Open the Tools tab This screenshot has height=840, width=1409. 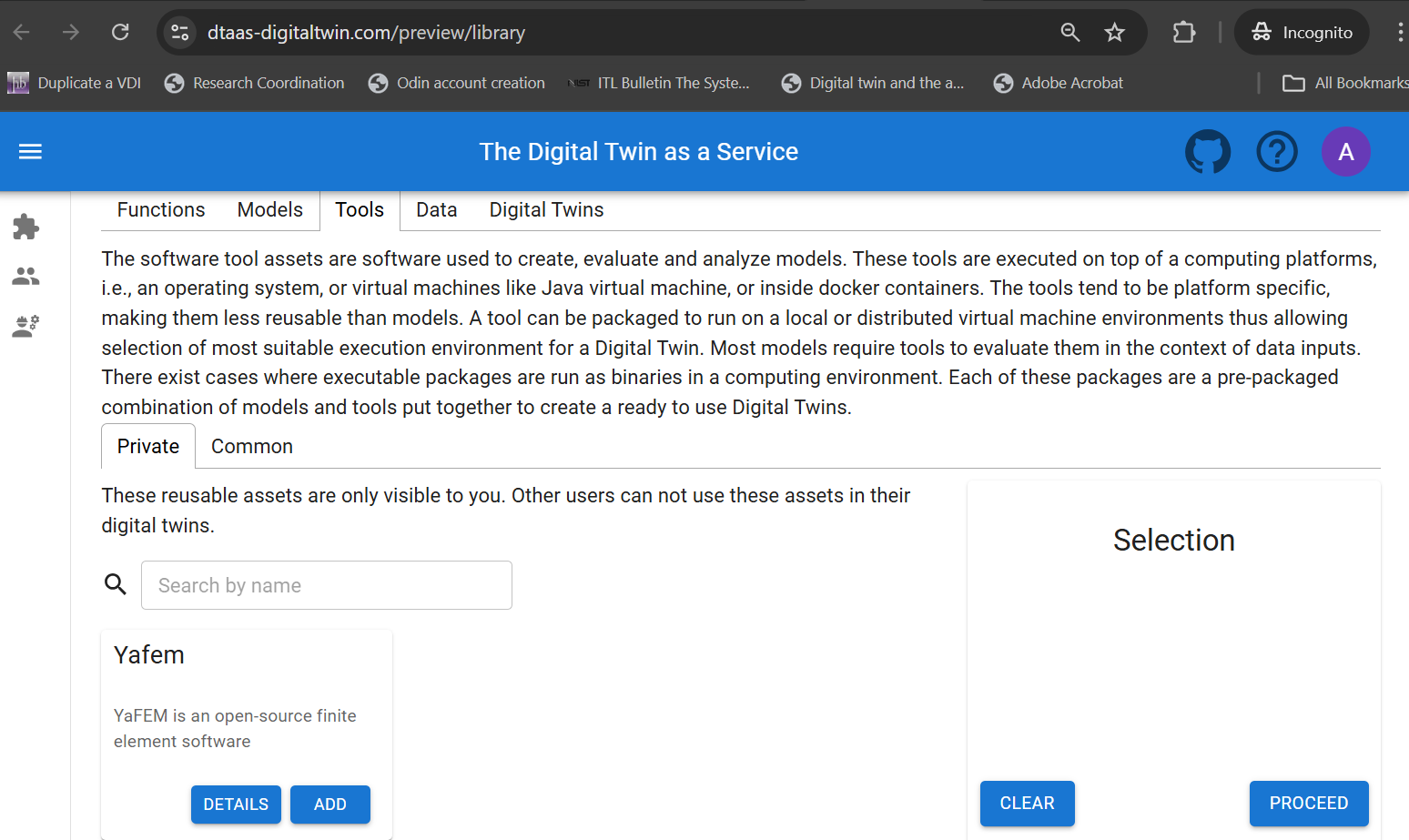(x=359, y=209)
